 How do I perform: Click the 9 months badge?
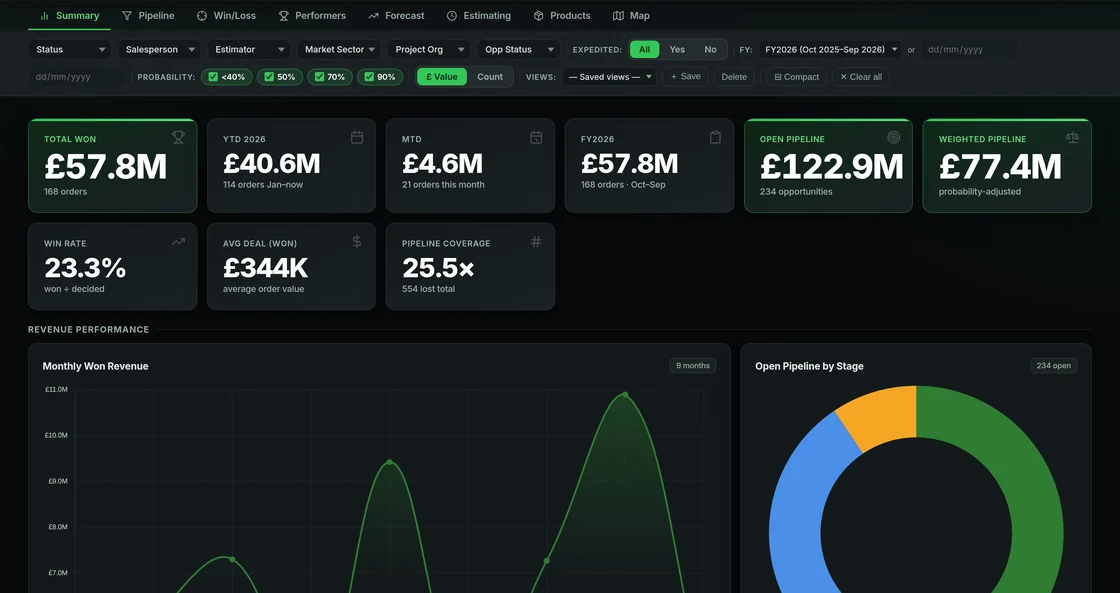(693, 365)
